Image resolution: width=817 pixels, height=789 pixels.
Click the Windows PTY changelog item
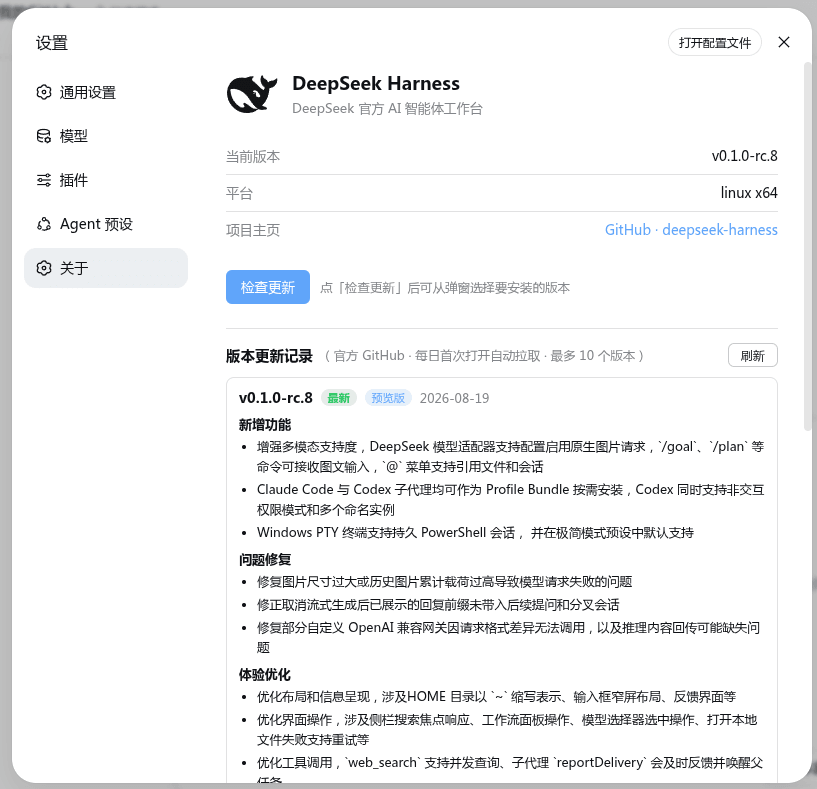475,533
